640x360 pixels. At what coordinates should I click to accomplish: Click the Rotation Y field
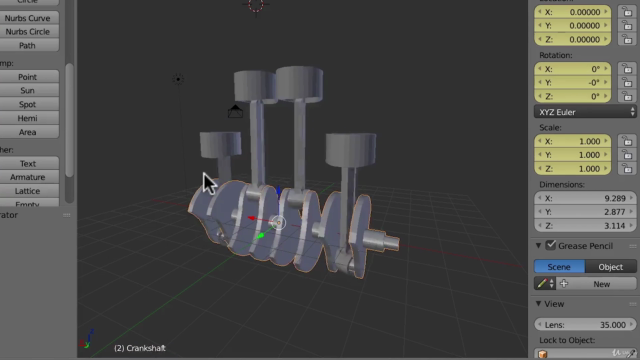(573, 83)
